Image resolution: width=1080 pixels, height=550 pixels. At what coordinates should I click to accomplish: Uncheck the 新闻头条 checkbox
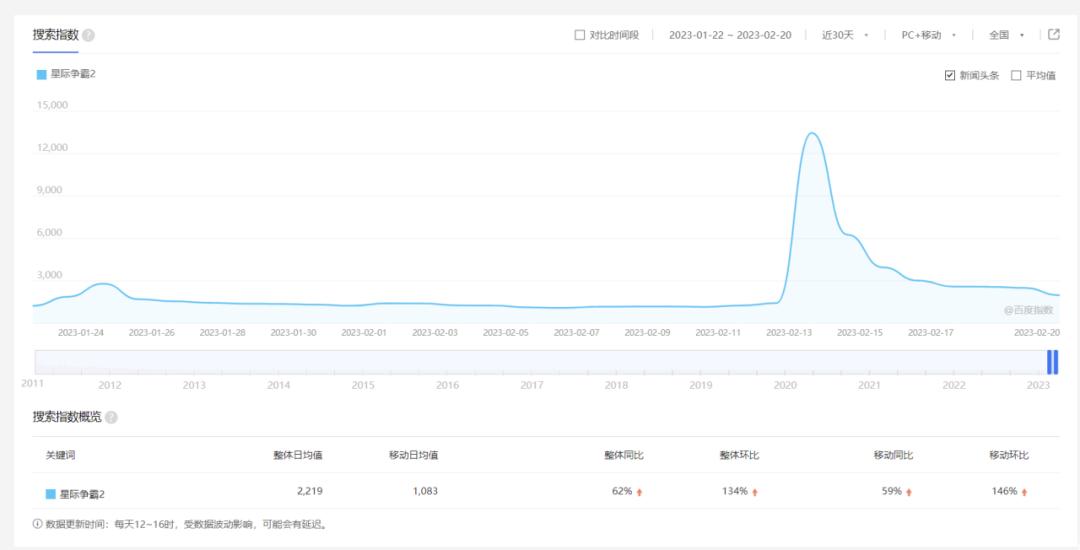950,76
